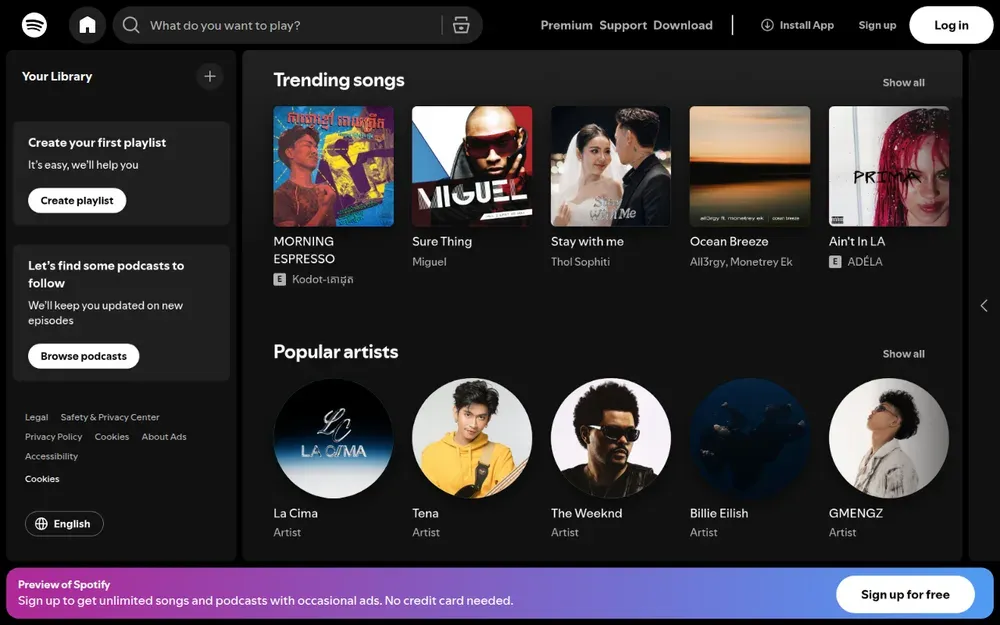The width and height of the screenshot is (1000, 625).
Task: Click the Install App download icon
Action: [767, 26]
